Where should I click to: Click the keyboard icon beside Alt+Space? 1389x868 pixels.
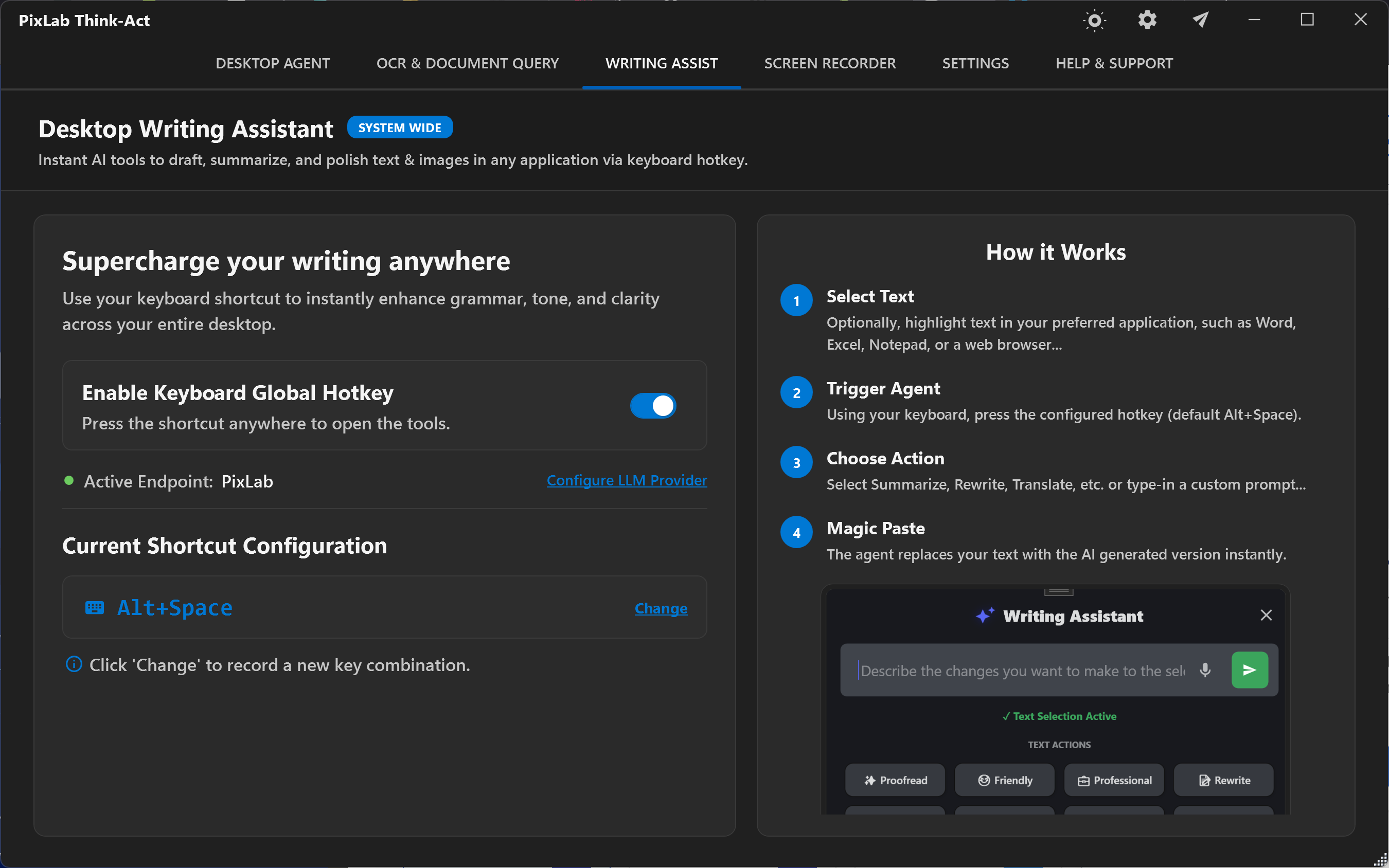95,607
